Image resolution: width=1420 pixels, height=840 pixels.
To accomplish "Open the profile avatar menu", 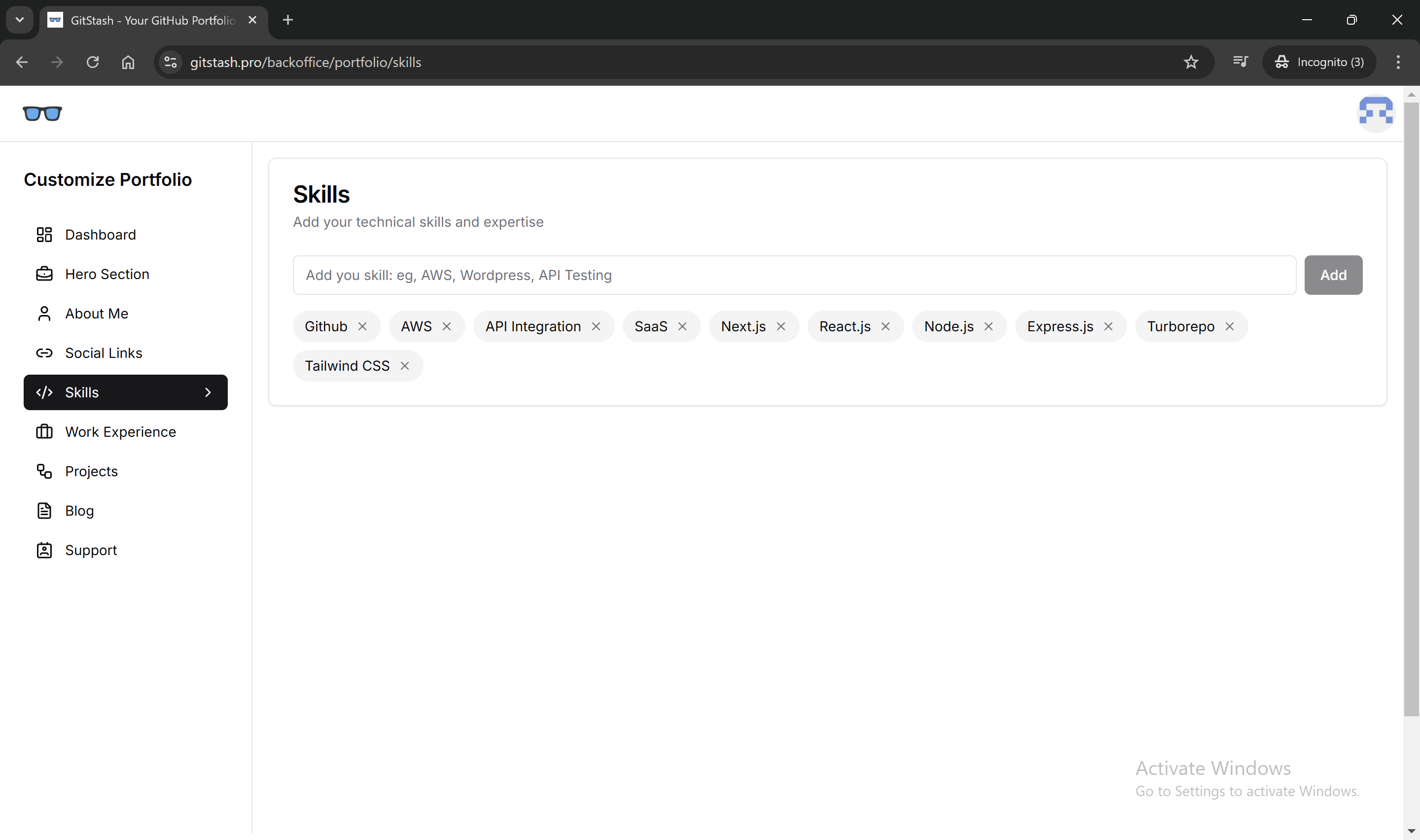I will click(x=1376, y=113).
